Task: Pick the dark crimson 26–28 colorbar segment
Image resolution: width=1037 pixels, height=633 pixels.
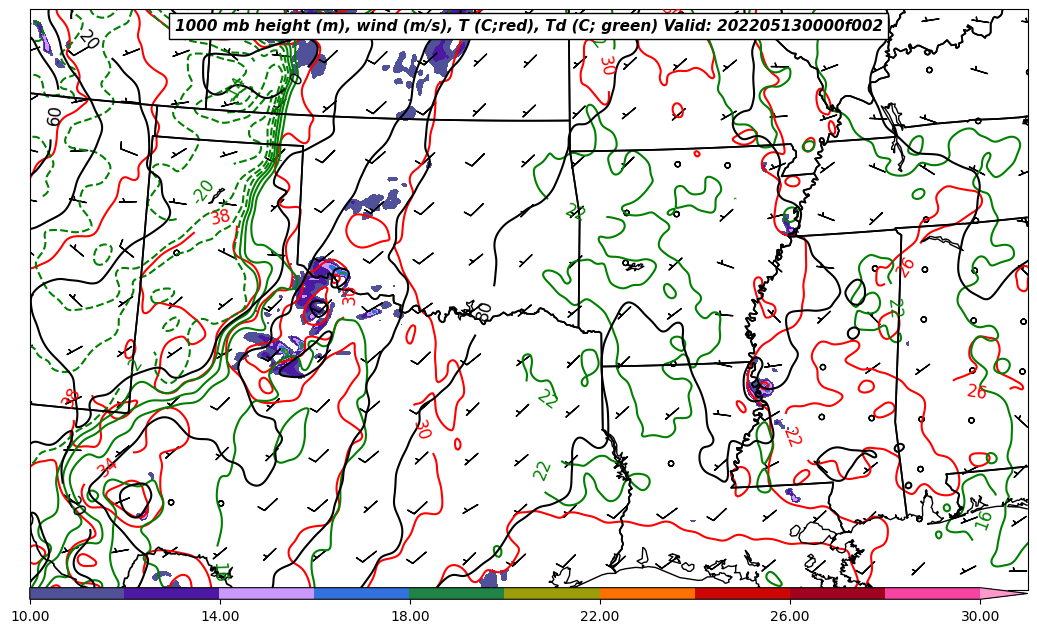Action: 837,594
